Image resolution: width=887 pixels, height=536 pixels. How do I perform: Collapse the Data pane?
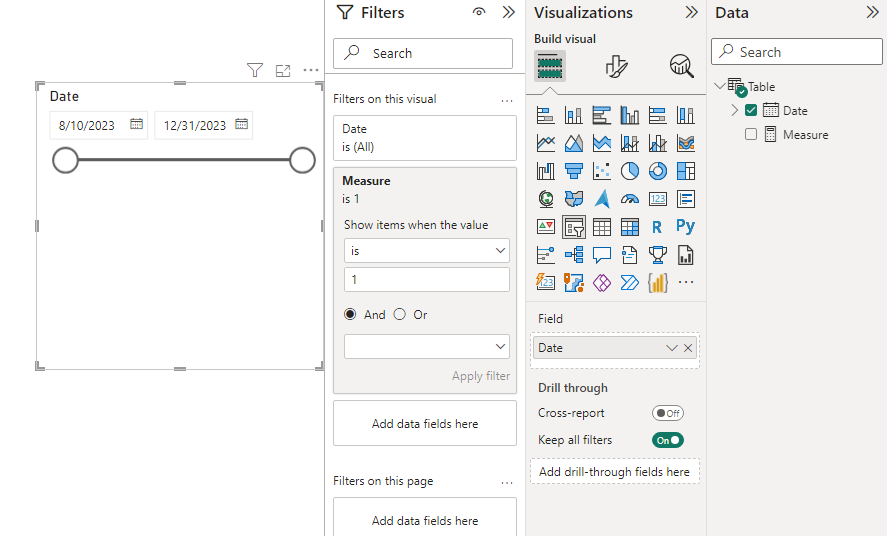click(x=872, y=12)
